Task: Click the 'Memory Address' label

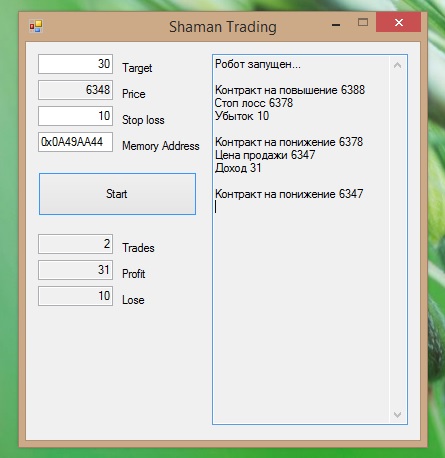Action: 161,146
